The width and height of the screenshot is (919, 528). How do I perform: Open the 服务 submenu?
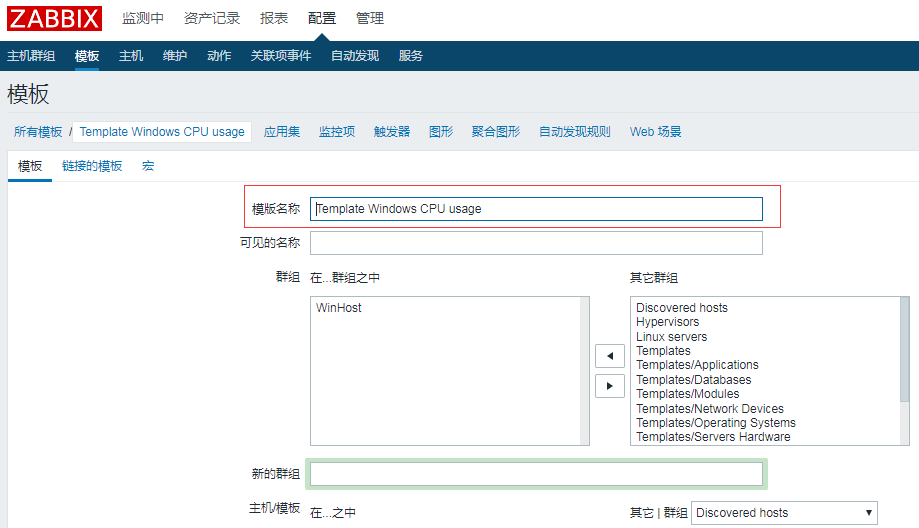(x=410, y=56)
